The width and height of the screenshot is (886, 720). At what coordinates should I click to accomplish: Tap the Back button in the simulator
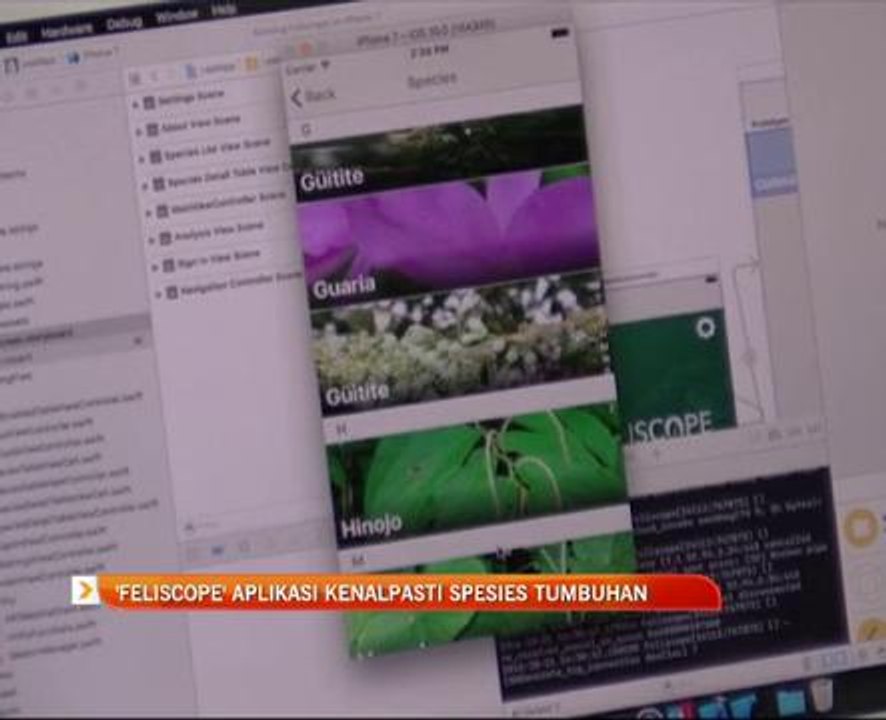314,96
